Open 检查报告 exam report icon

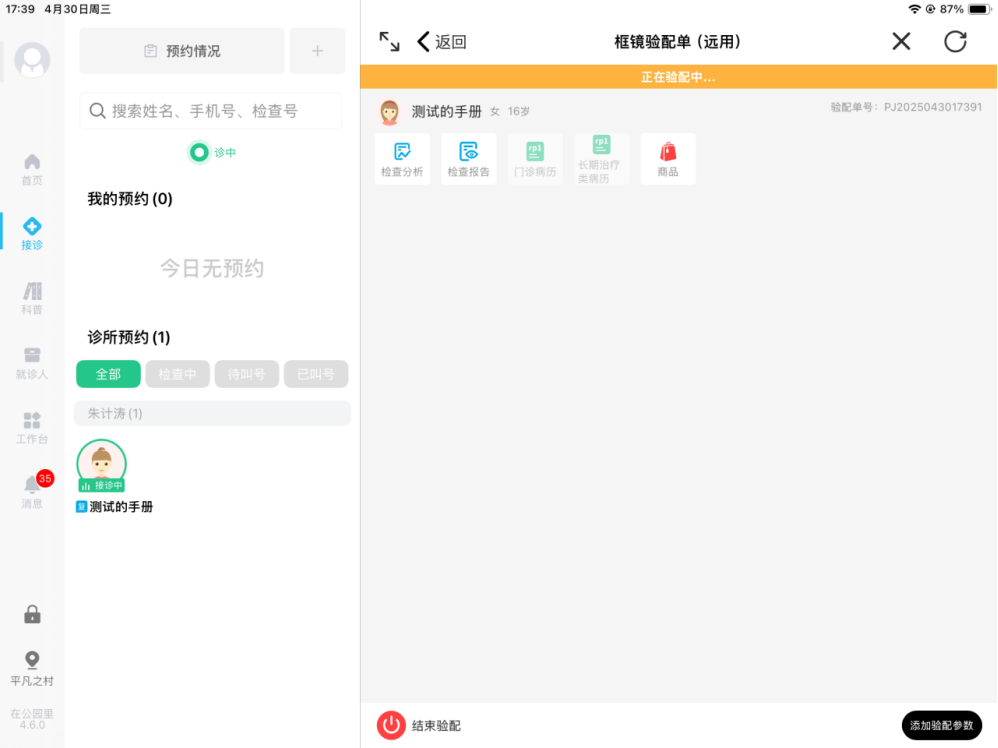click(x=468, y=159)
